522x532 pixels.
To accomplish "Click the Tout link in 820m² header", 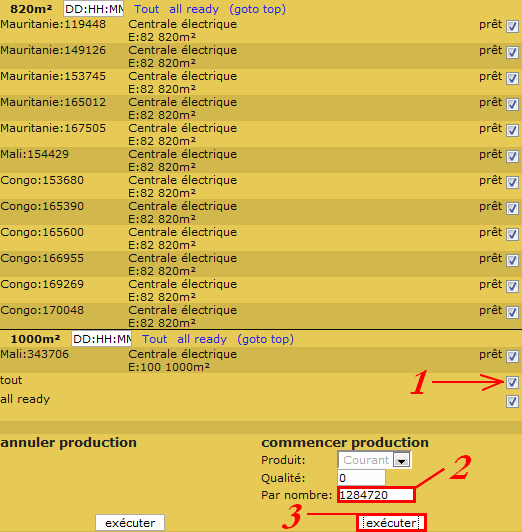I will [147, 9].
